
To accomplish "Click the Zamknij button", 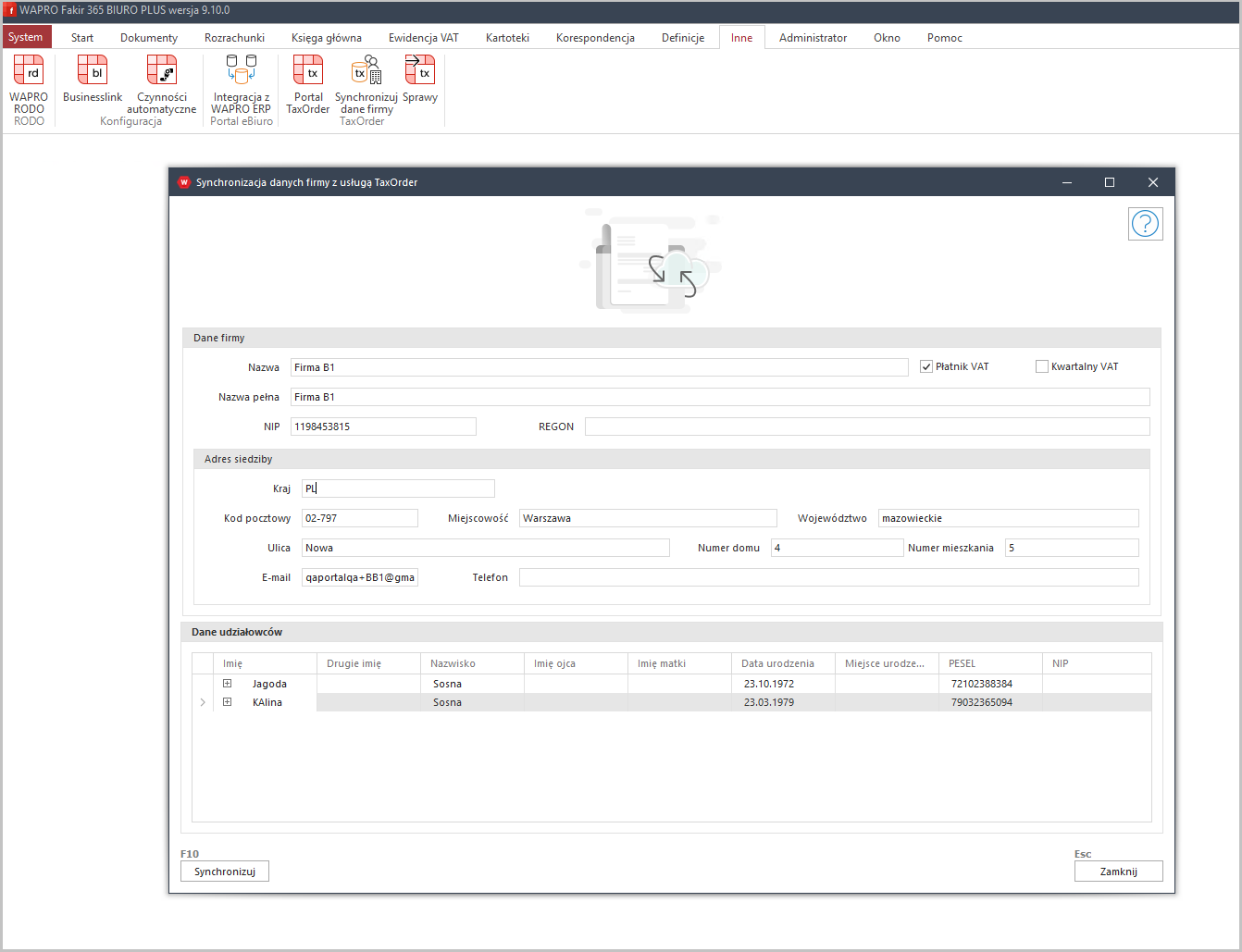I will 1118,872.
